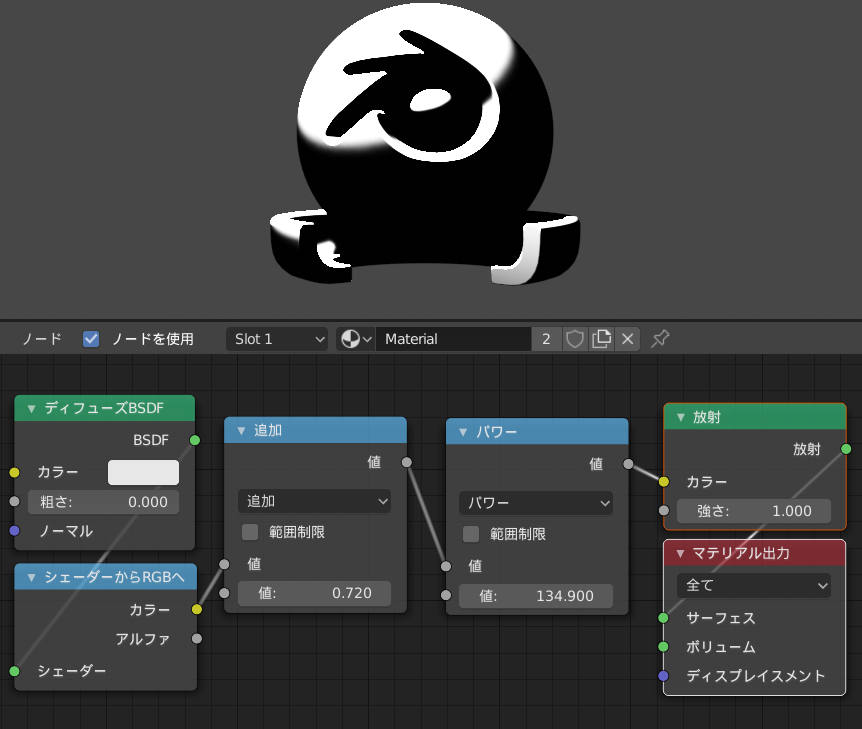Screen dimensions: 862x729
Task: Collapse the ディフューズBSDF node
Action: tap(31, 408)
